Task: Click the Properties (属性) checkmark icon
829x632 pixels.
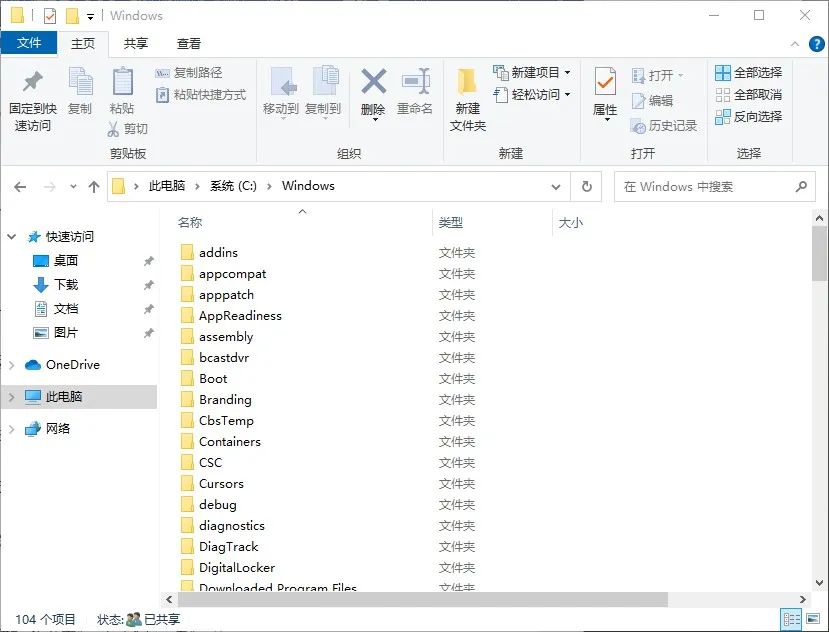Action: pos(605,81)
